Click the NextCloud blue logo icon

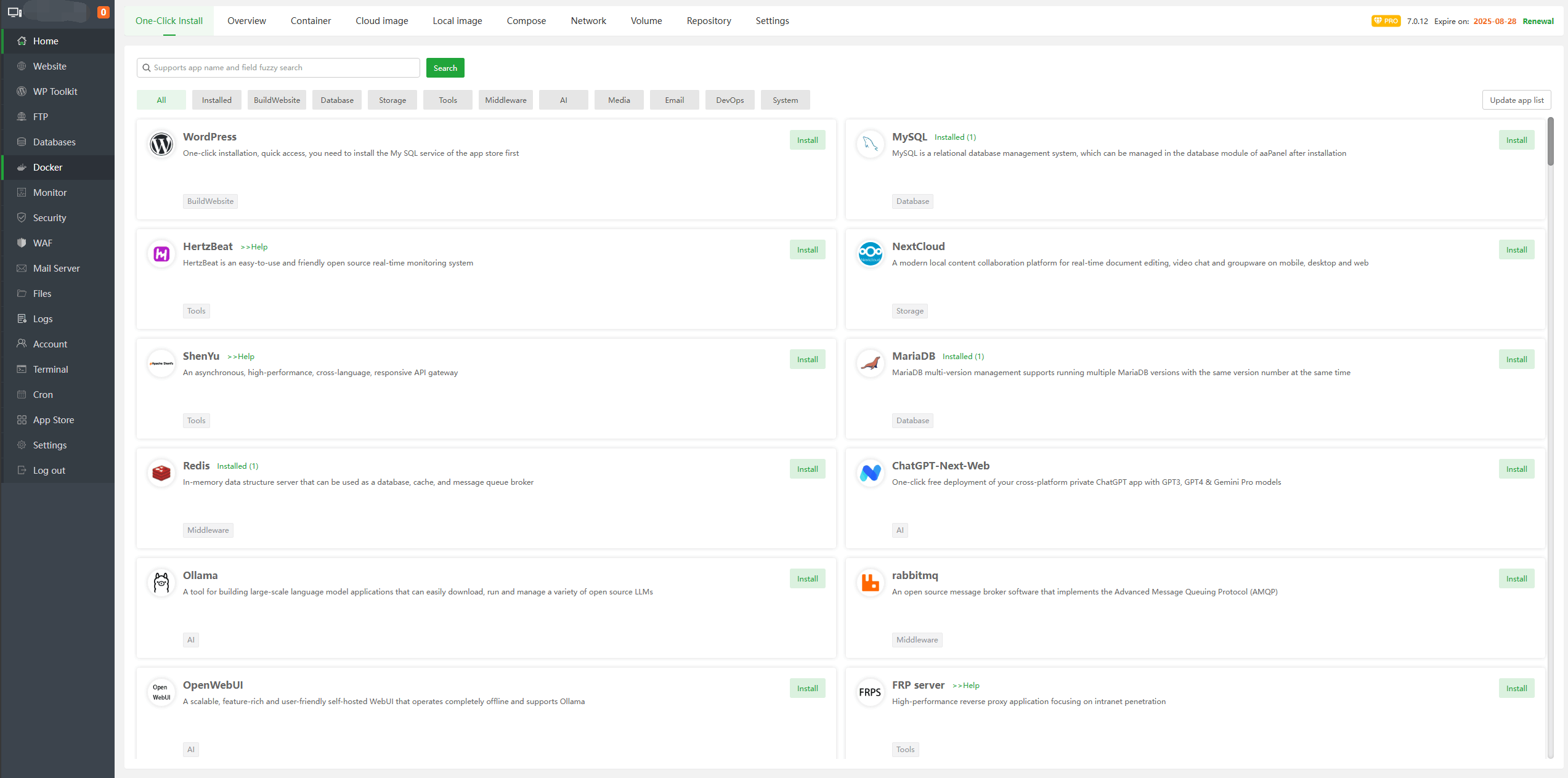coord(870,253)
